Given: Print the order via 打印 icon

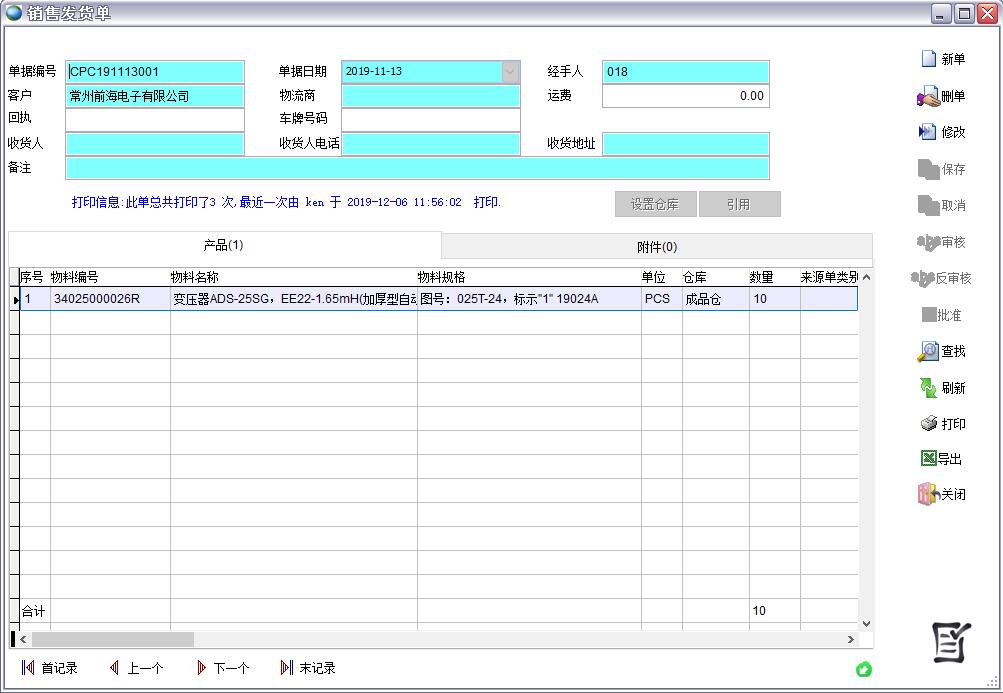Looking at the screenshot, I should click(x=928, y=424).
